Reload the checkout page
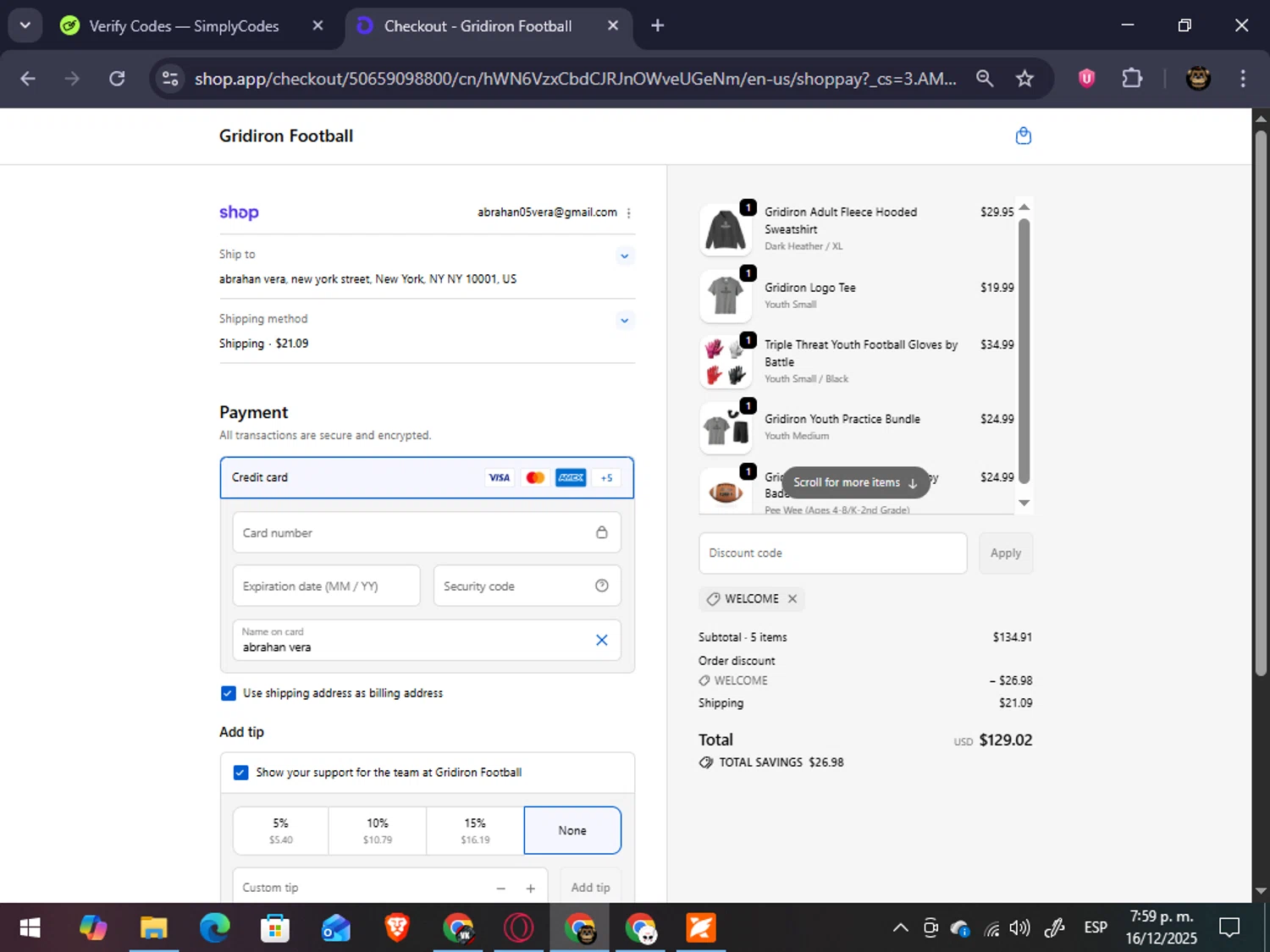 [x=117, y=79]
